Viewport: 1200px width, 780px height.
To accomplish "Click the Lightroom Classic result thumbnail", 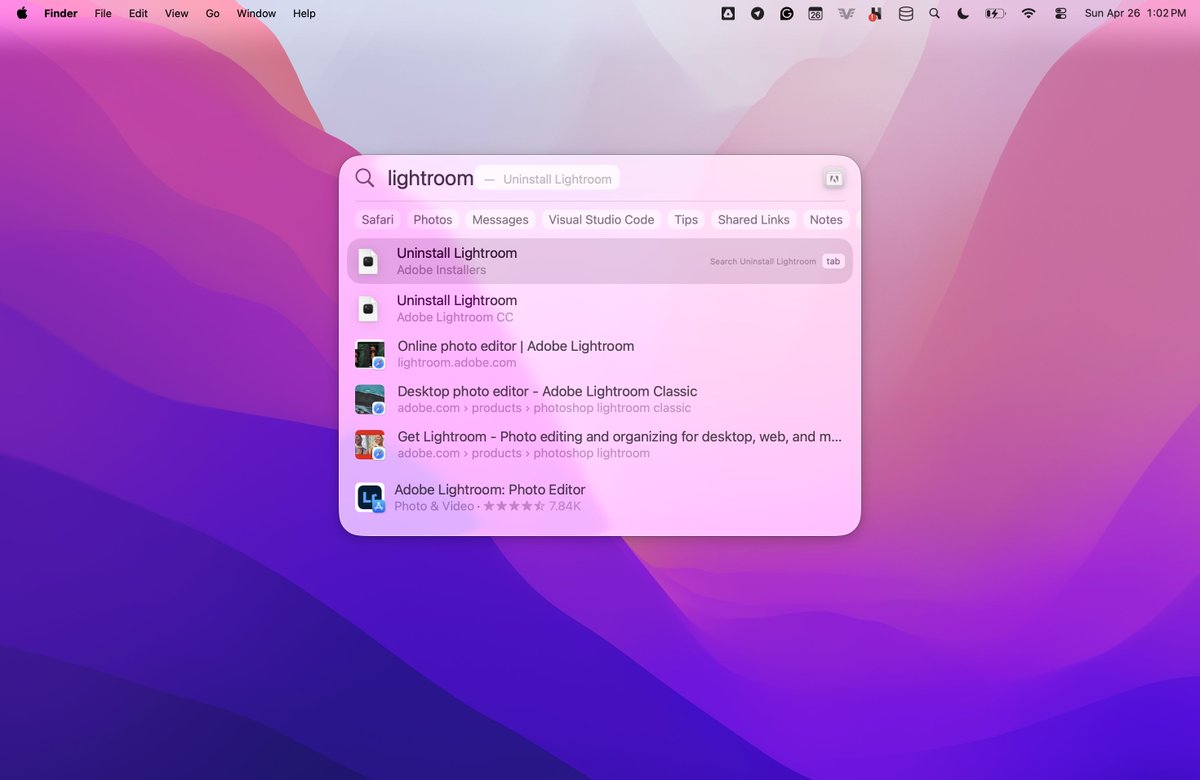I will (370, 399).
